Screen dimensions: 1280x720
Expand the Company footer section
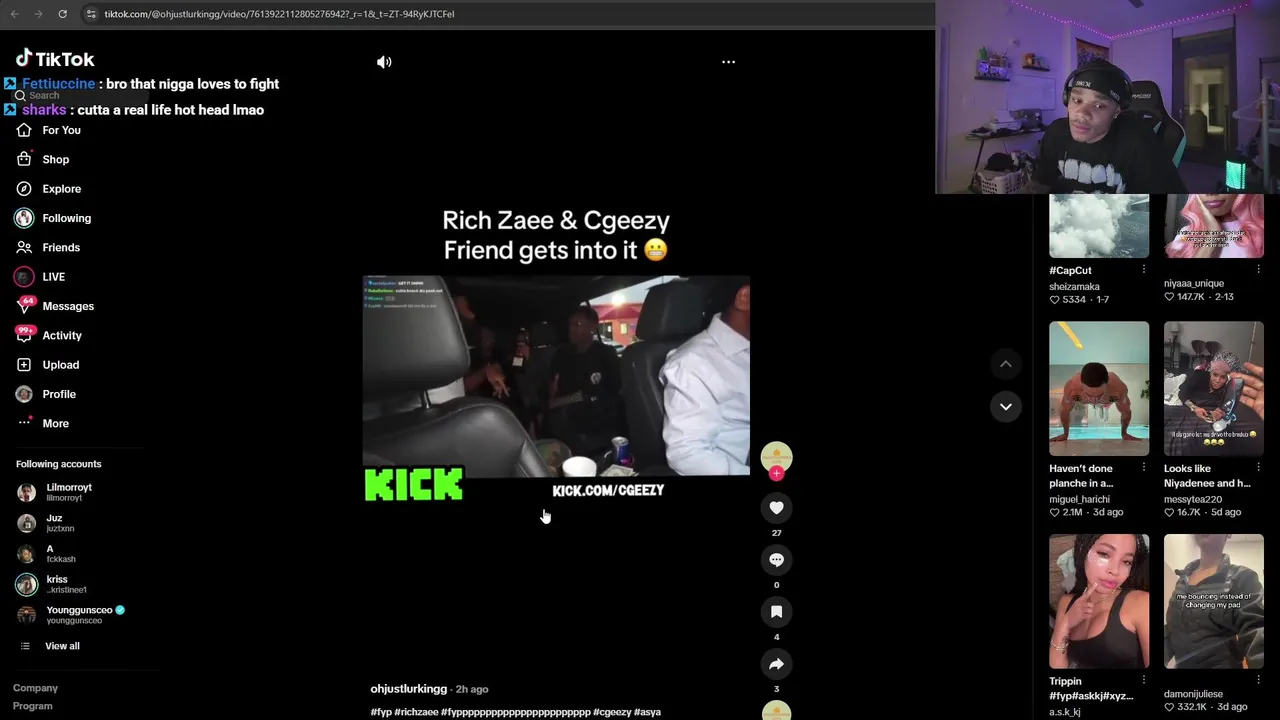(35, 688)
